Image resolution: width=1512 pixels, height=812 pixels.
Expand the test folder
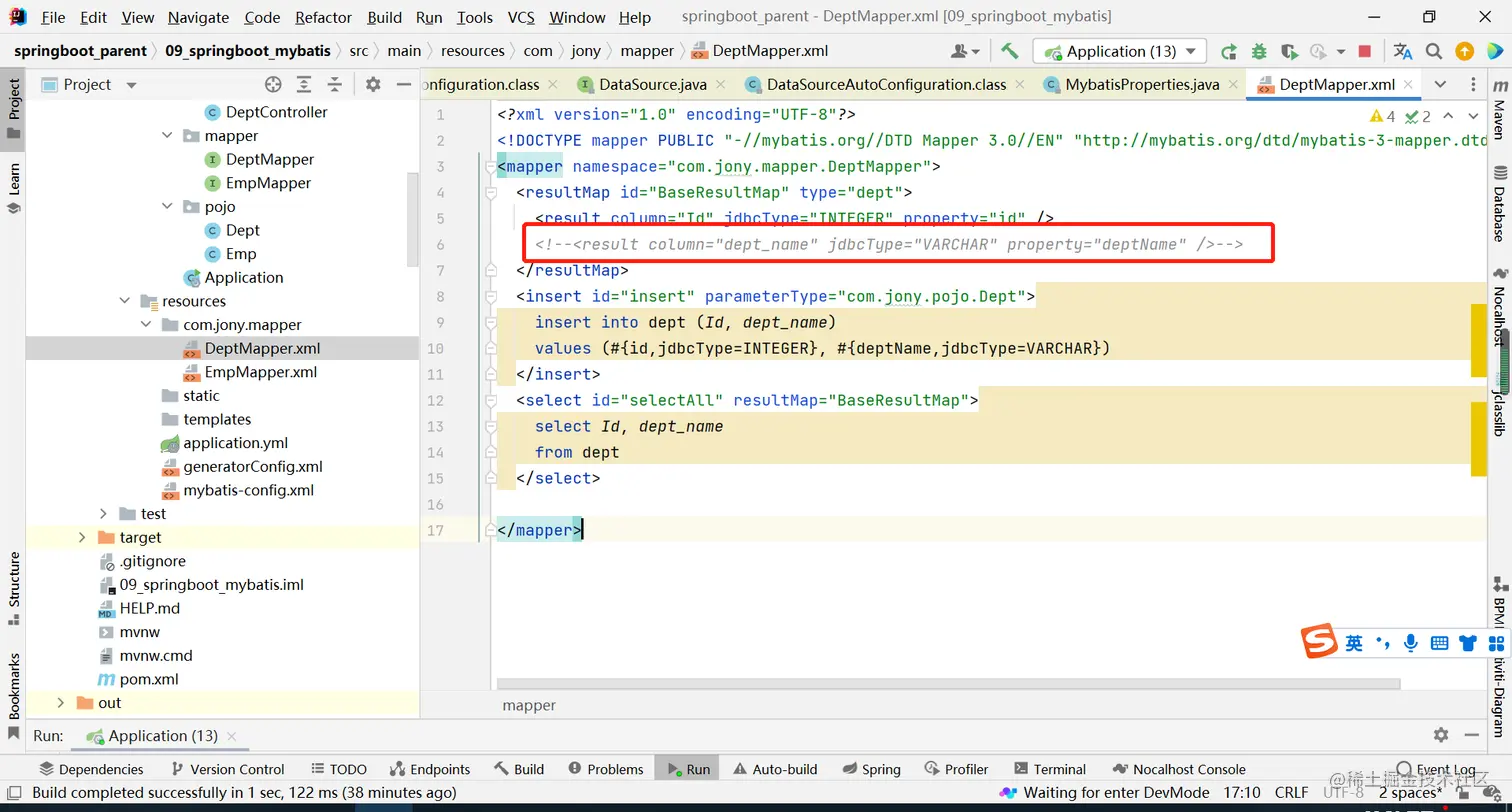[x=103, y=513]
